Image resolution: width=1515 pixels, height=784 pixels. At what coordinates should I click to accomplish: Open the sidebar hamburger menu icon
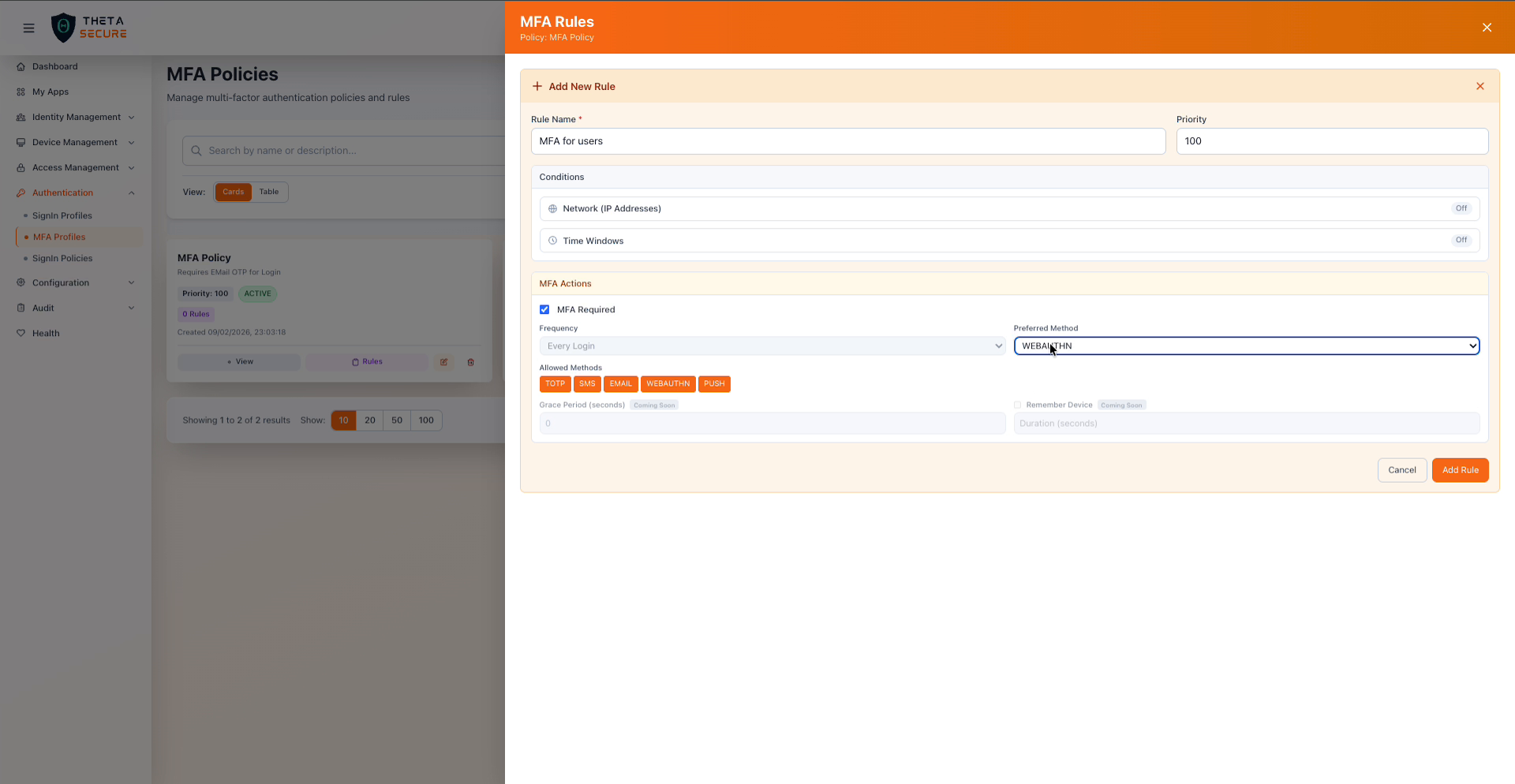pos(28,28)
